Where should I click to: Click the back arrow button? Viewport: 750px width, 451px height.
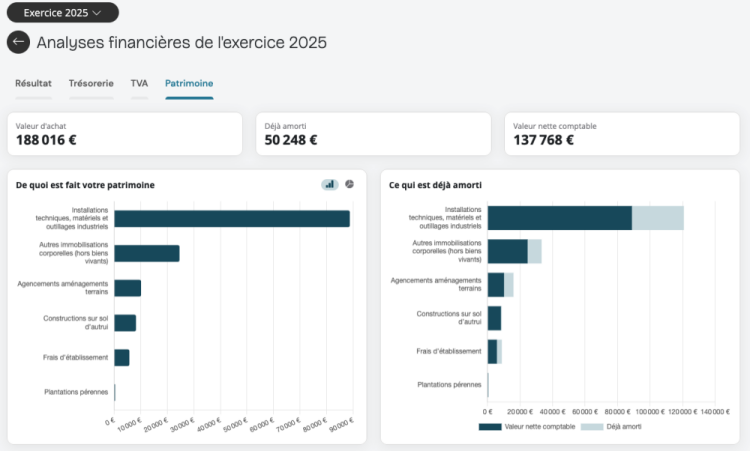18,42
